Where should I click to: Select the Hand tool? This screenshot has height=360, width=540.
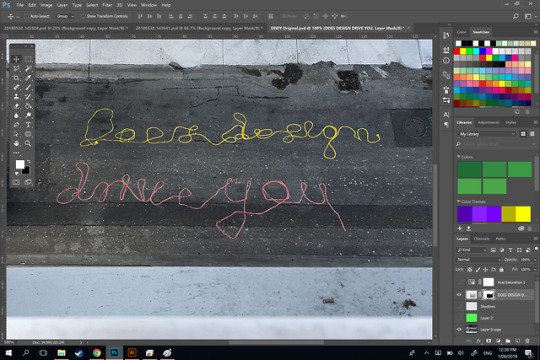click(16, 143)
